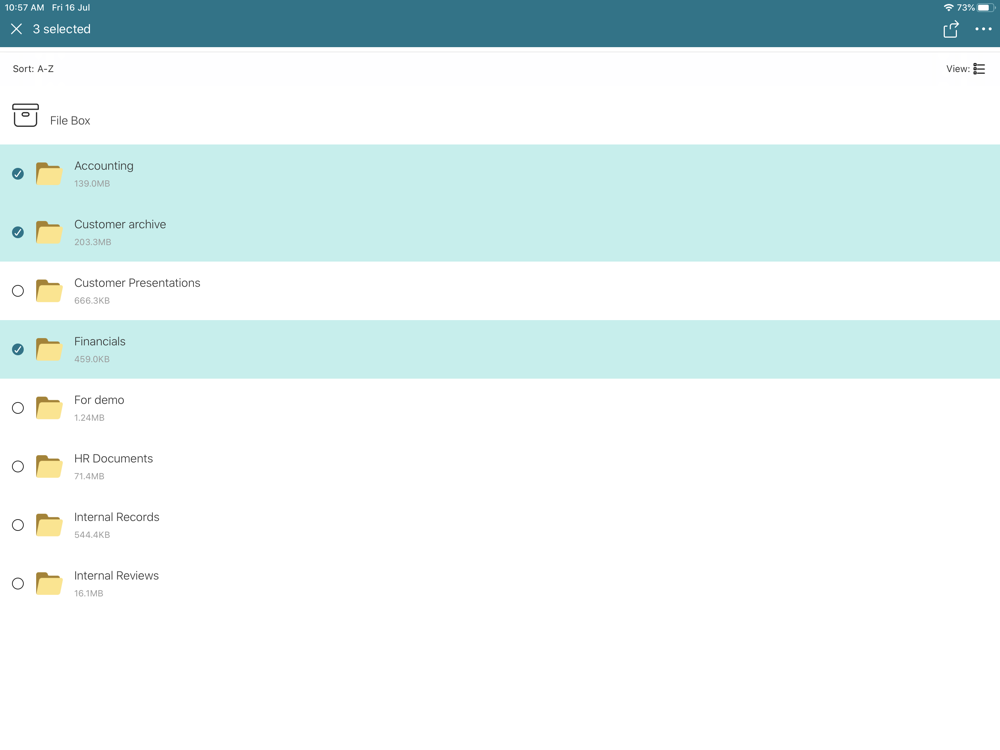
Task: Click the Customer archive folder name
Action: pyautogui.click(x=120, y=224)
